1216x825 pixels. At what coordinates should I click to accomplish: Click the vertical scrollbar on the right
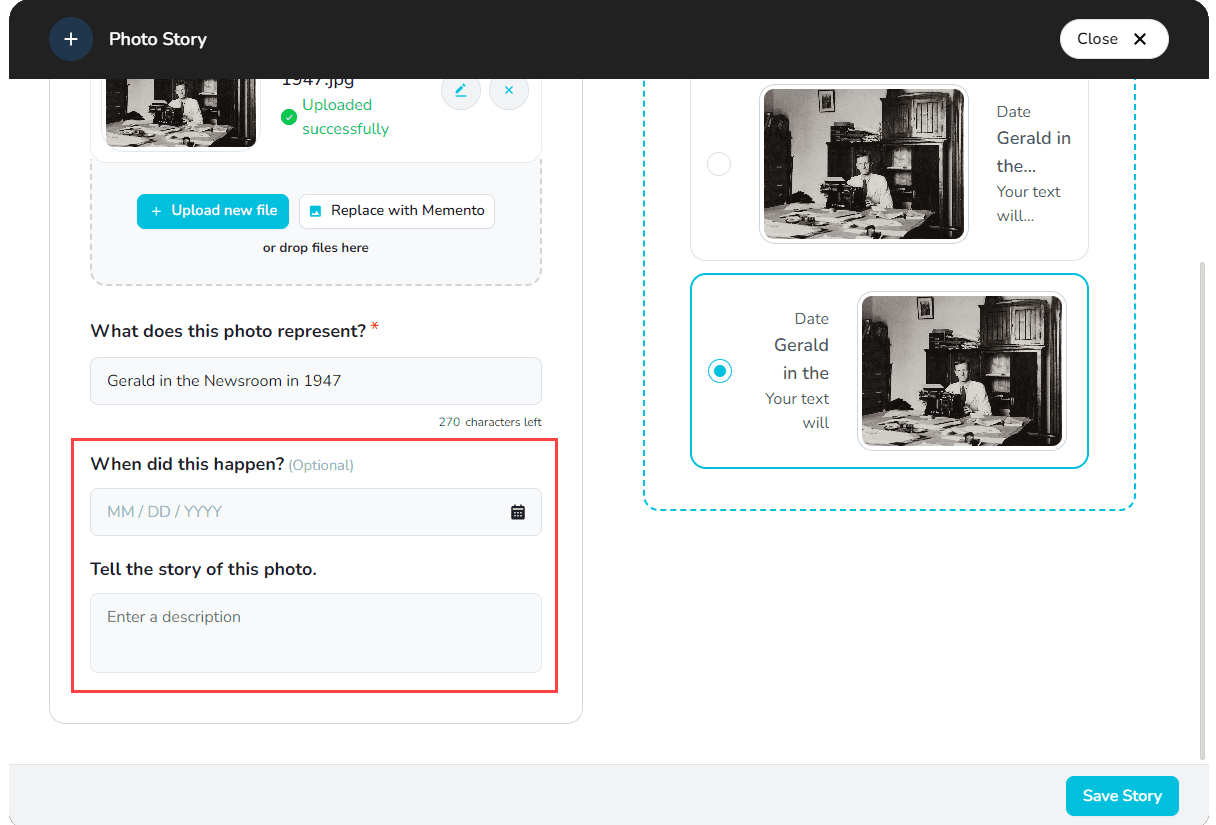tap(1202, 500)
